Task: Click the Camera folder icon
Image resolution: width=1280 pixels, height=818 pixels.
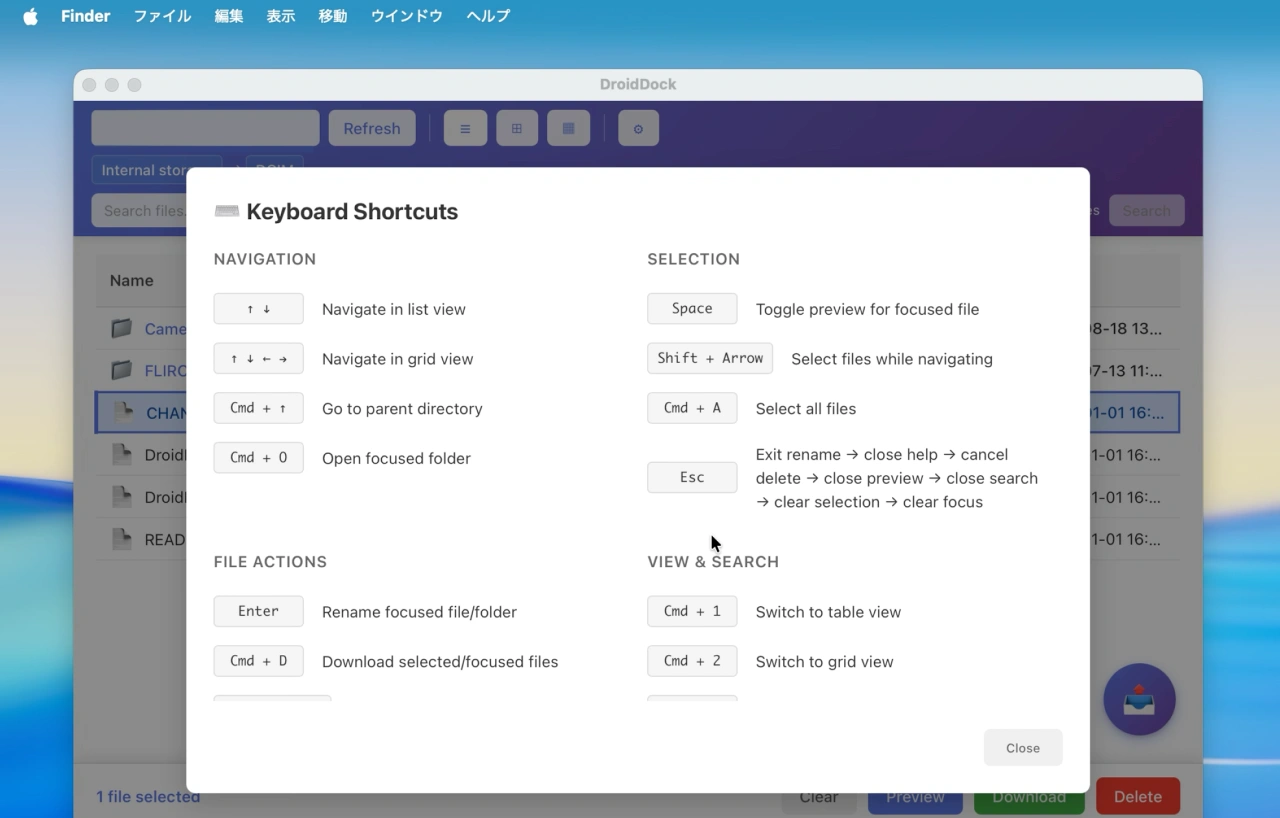Action: tap(122, 328)
